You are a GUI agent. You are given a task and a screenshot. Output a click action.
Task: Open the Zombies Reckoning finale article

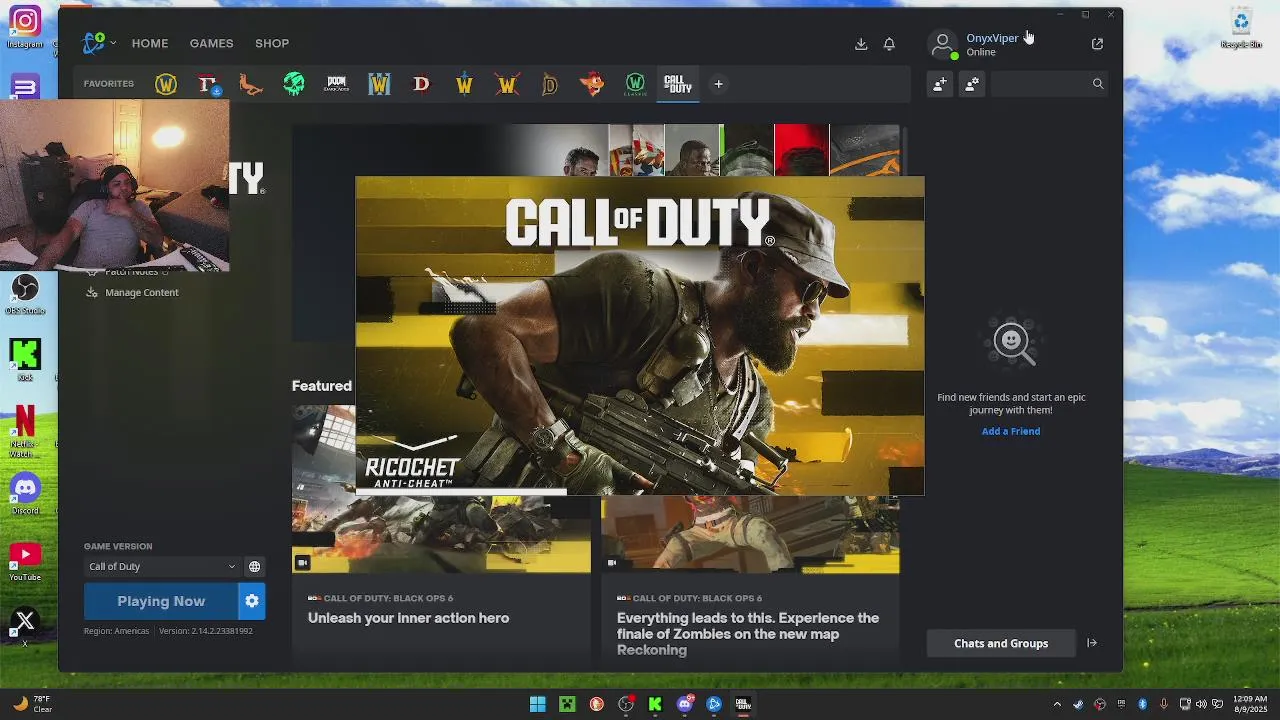[748, 634]
